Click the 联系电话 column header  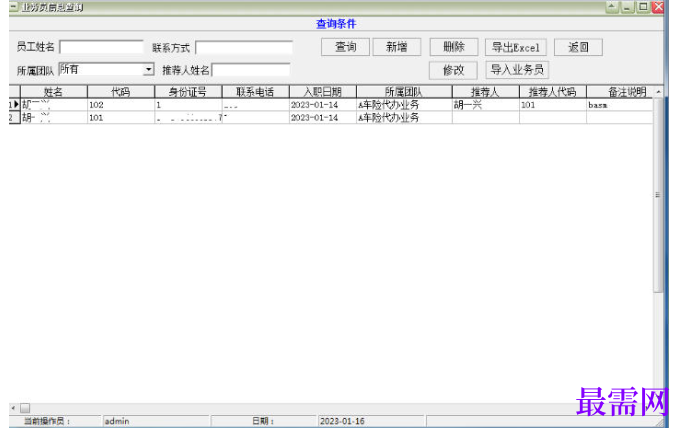tap(255, 92)
